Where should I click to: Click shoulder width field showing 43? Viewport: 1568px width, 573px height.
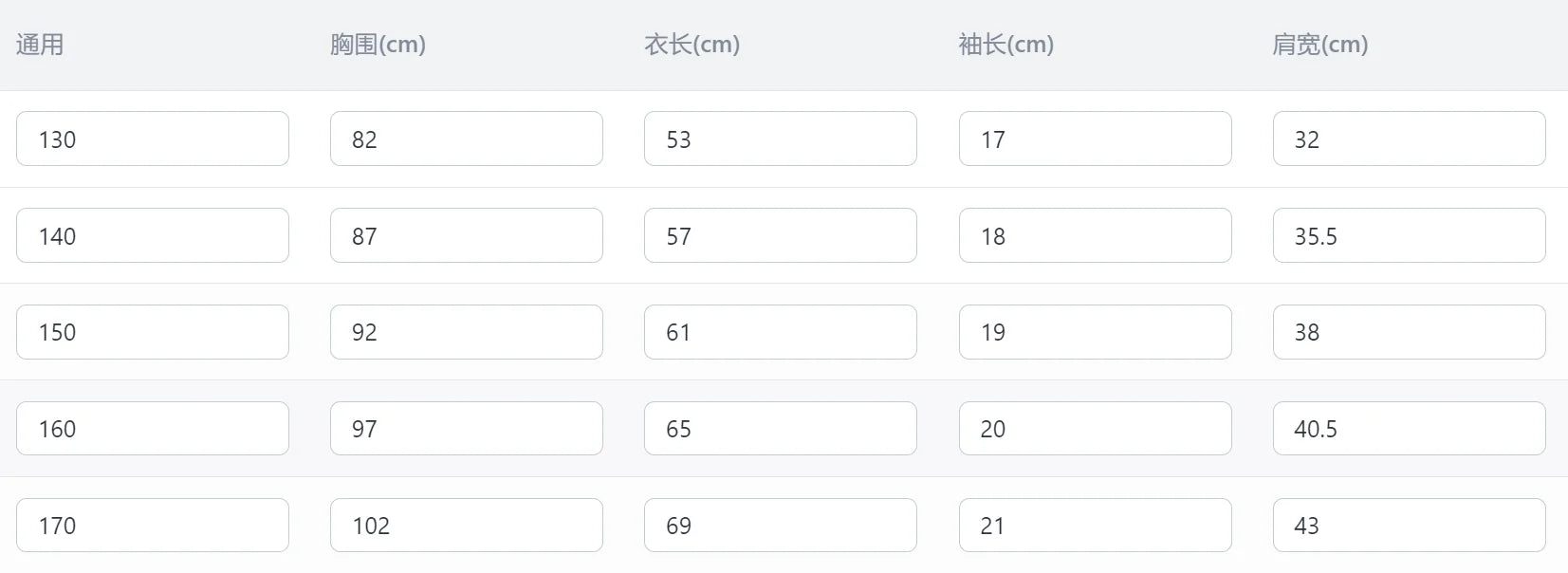(1409, 526)
